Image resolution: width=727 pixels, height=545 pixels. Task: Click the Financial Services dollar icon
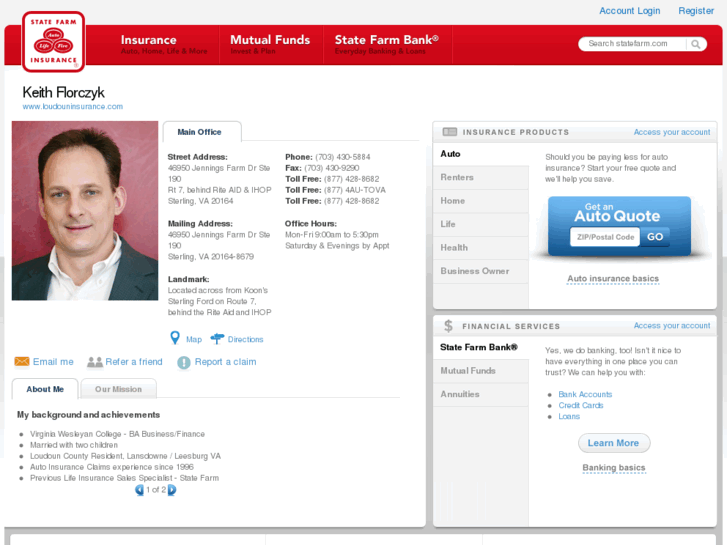click(x=448, y=326)
